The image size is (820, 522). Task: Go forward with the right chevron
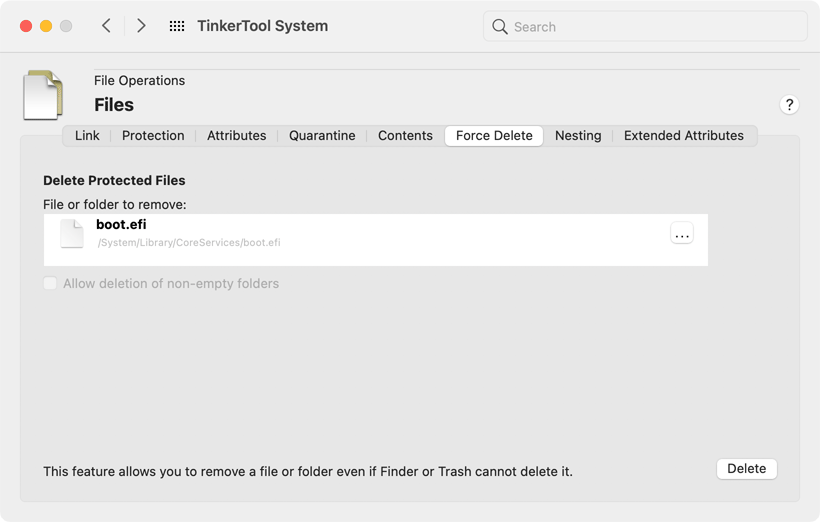[141, 26]
